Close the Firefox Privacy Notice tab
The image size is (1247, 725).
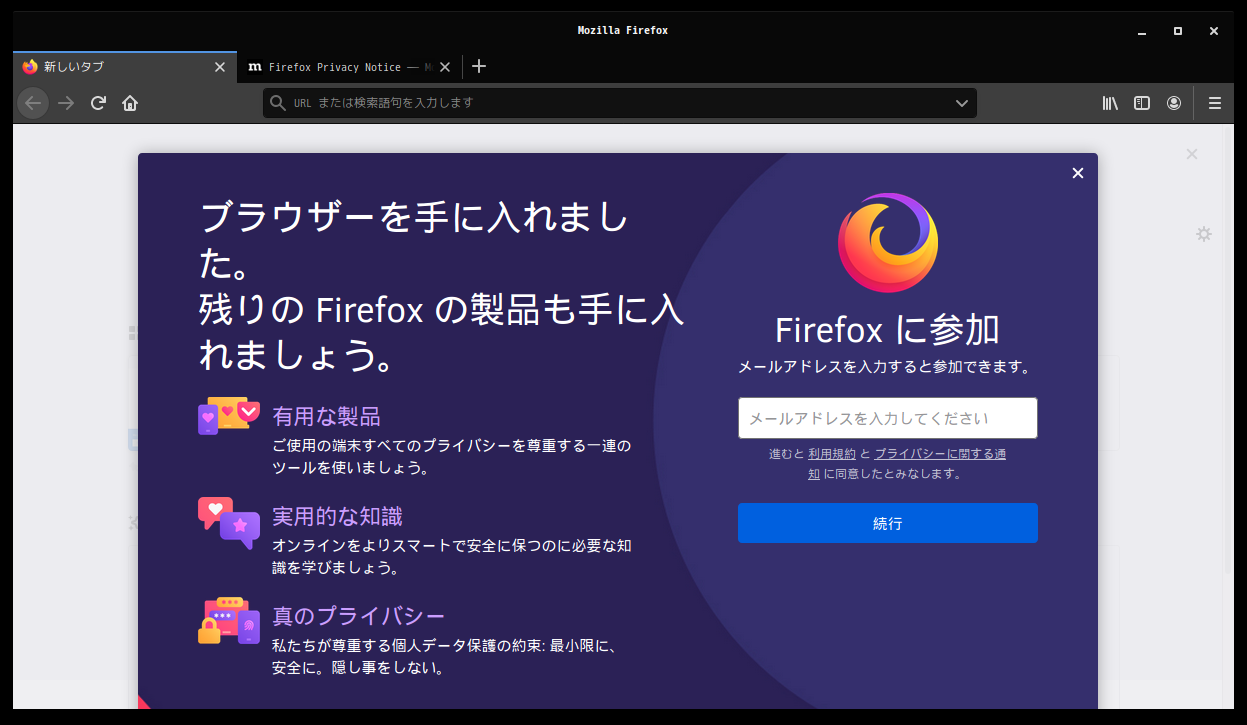tap(445, 67)
